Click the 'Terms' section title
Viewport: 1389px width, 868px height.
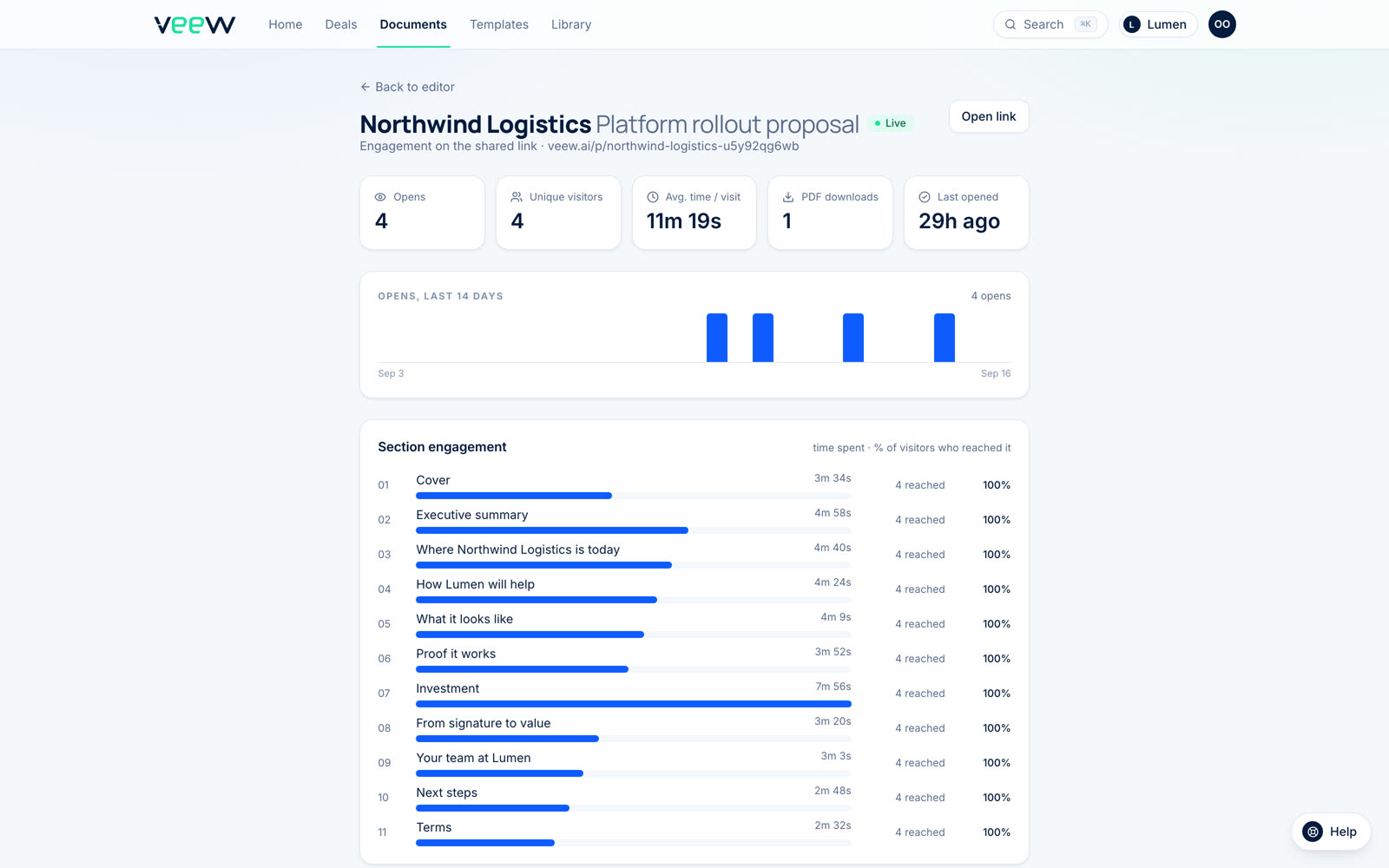pyautogui.click(x=434, y=827)
